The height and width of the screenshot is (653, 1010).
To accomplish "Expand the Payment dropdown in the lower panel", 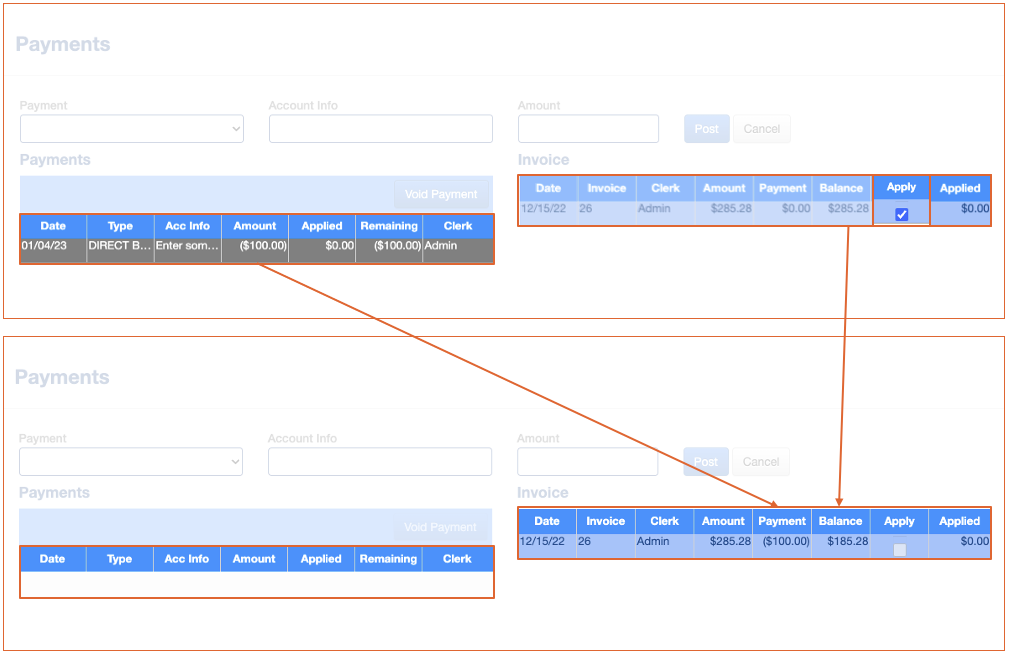I will [x=131, y=462].
